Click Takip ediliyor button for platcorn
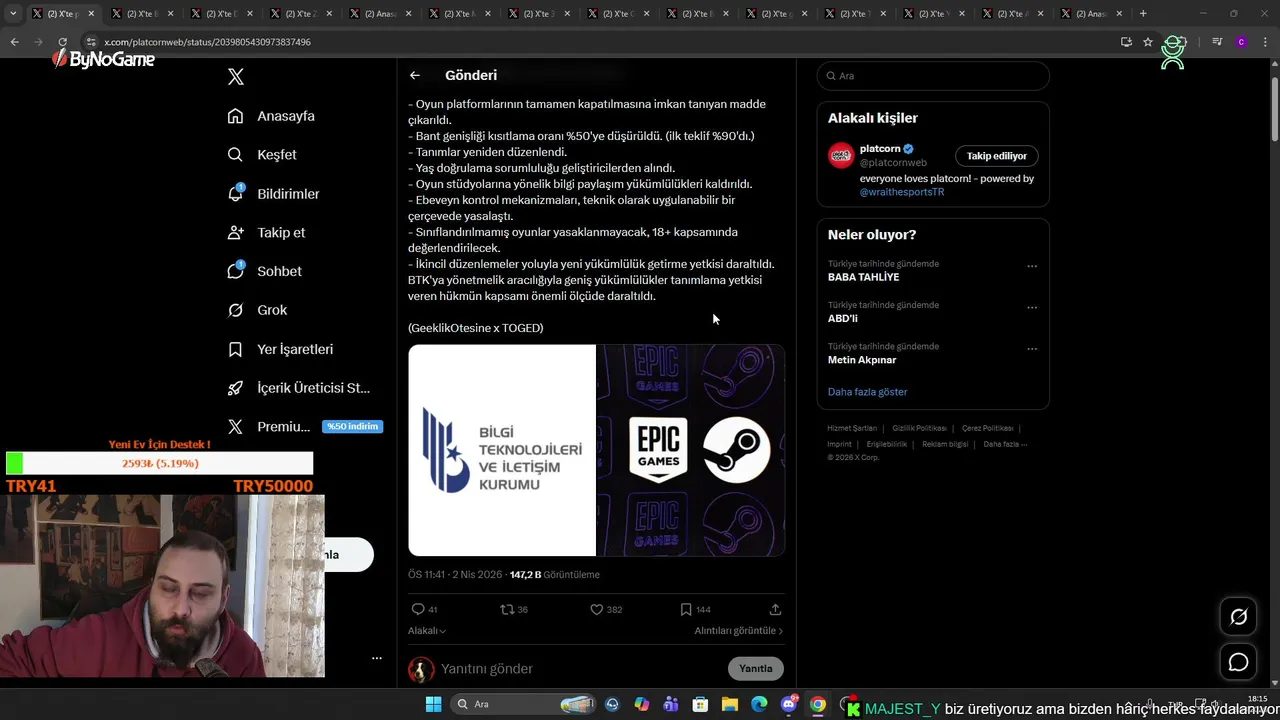The height and width of the screenshot is (720, 1280). coord(996,156)
